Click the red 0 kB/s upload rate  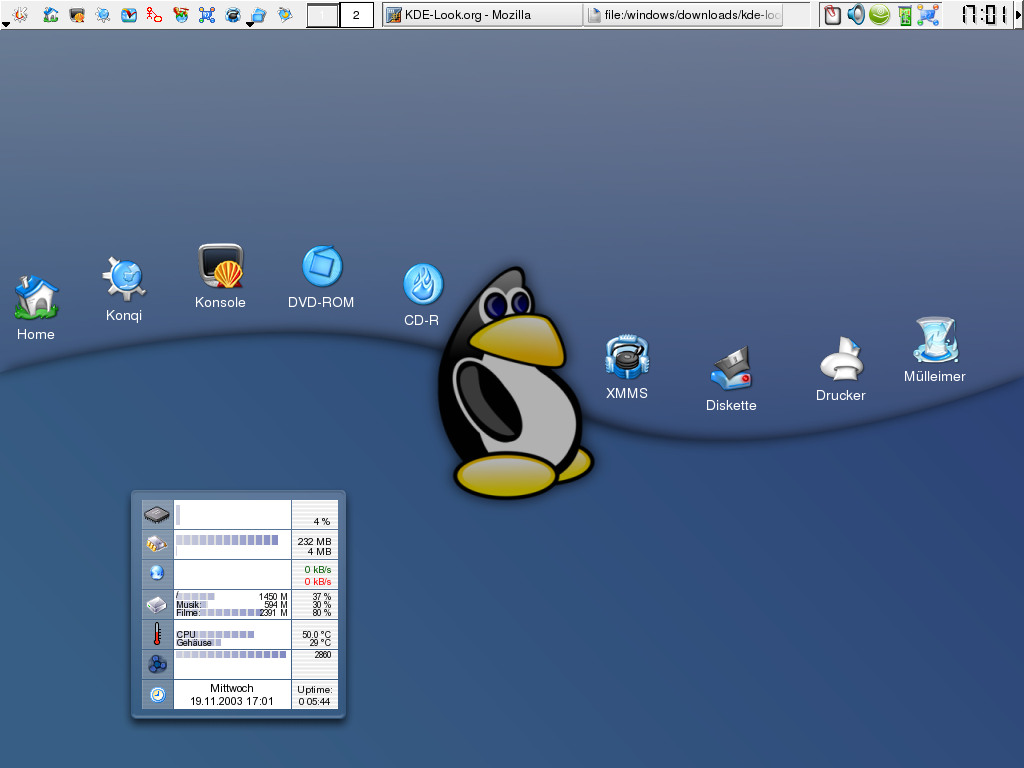(x=317, y=581)
